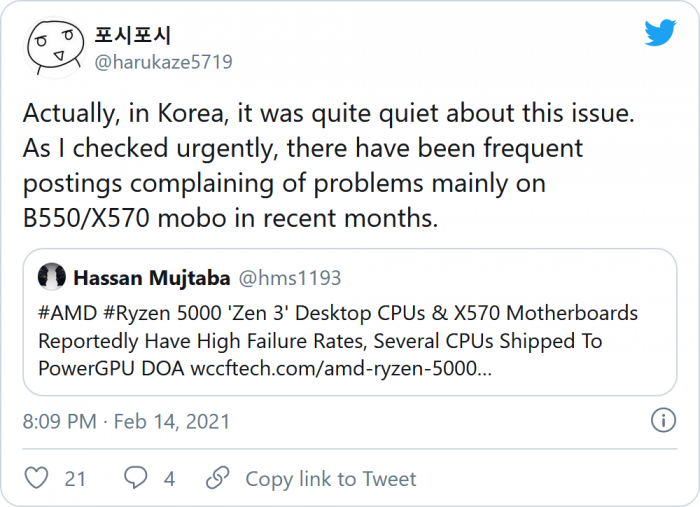Click the 포시포시 profile avatar

tap(55, 46)
